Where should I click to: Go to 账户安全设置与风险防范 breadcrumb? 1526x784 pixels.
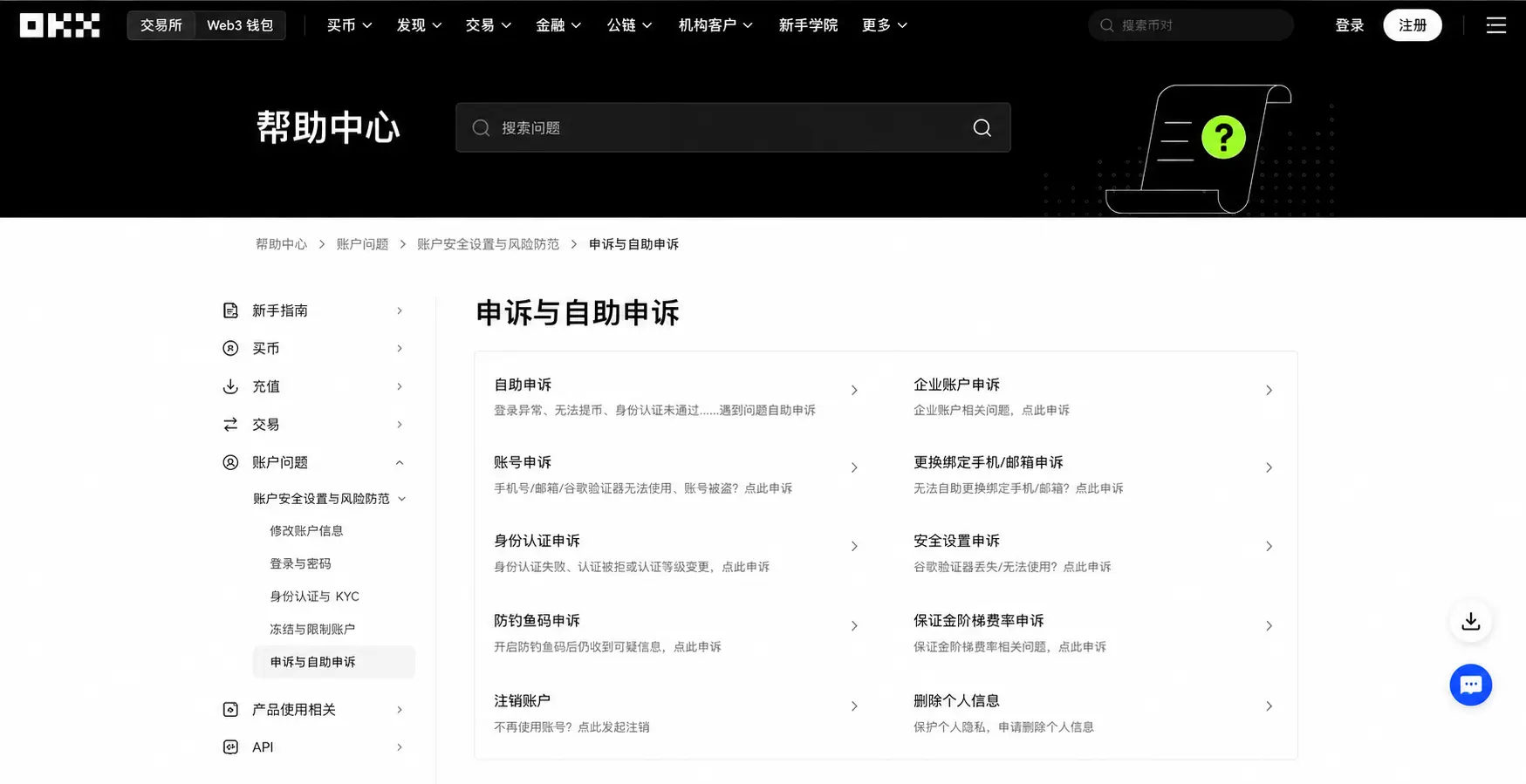pyautogui.click(x=488, y=244)
